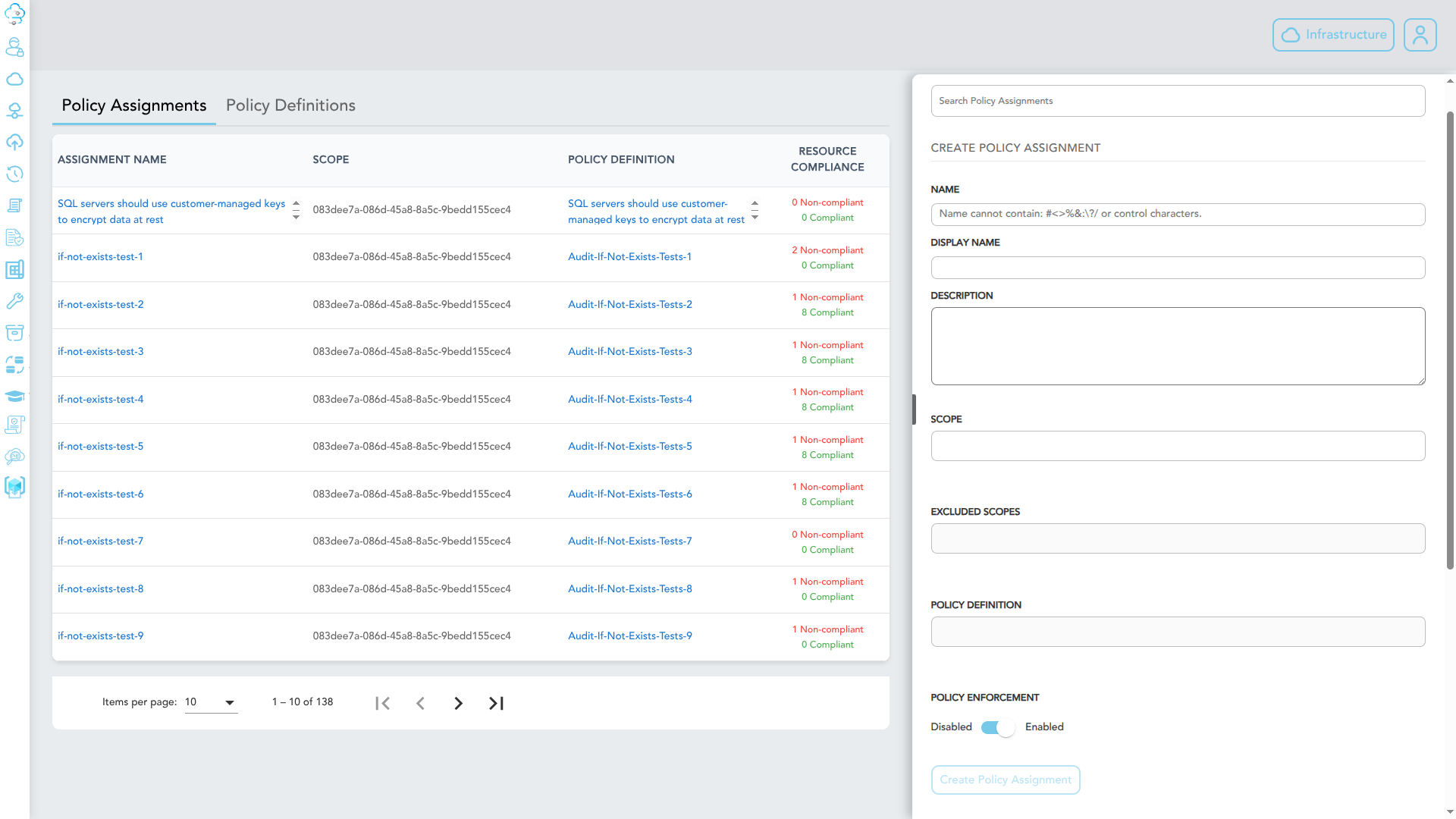This screenshot has width=1456, height=819.
Task: Switch to the Policy Definitions tab
Action: coord(290,105)
